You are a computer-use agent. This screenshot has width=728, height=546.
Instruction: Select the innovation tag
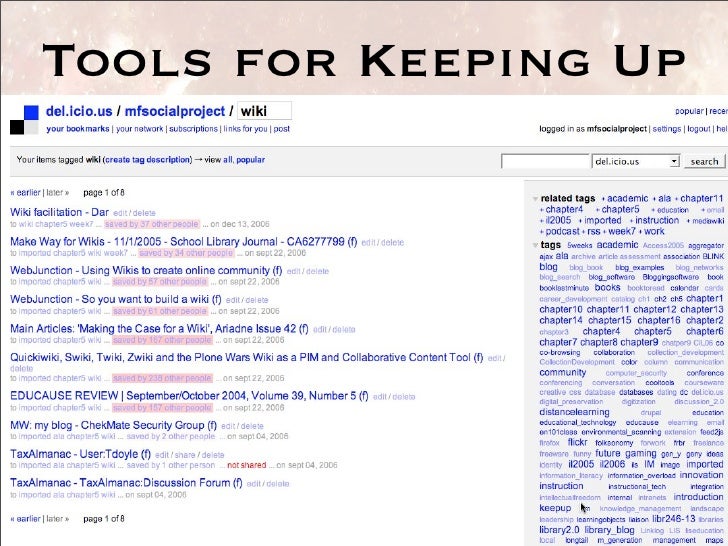[x=701, y=475]
